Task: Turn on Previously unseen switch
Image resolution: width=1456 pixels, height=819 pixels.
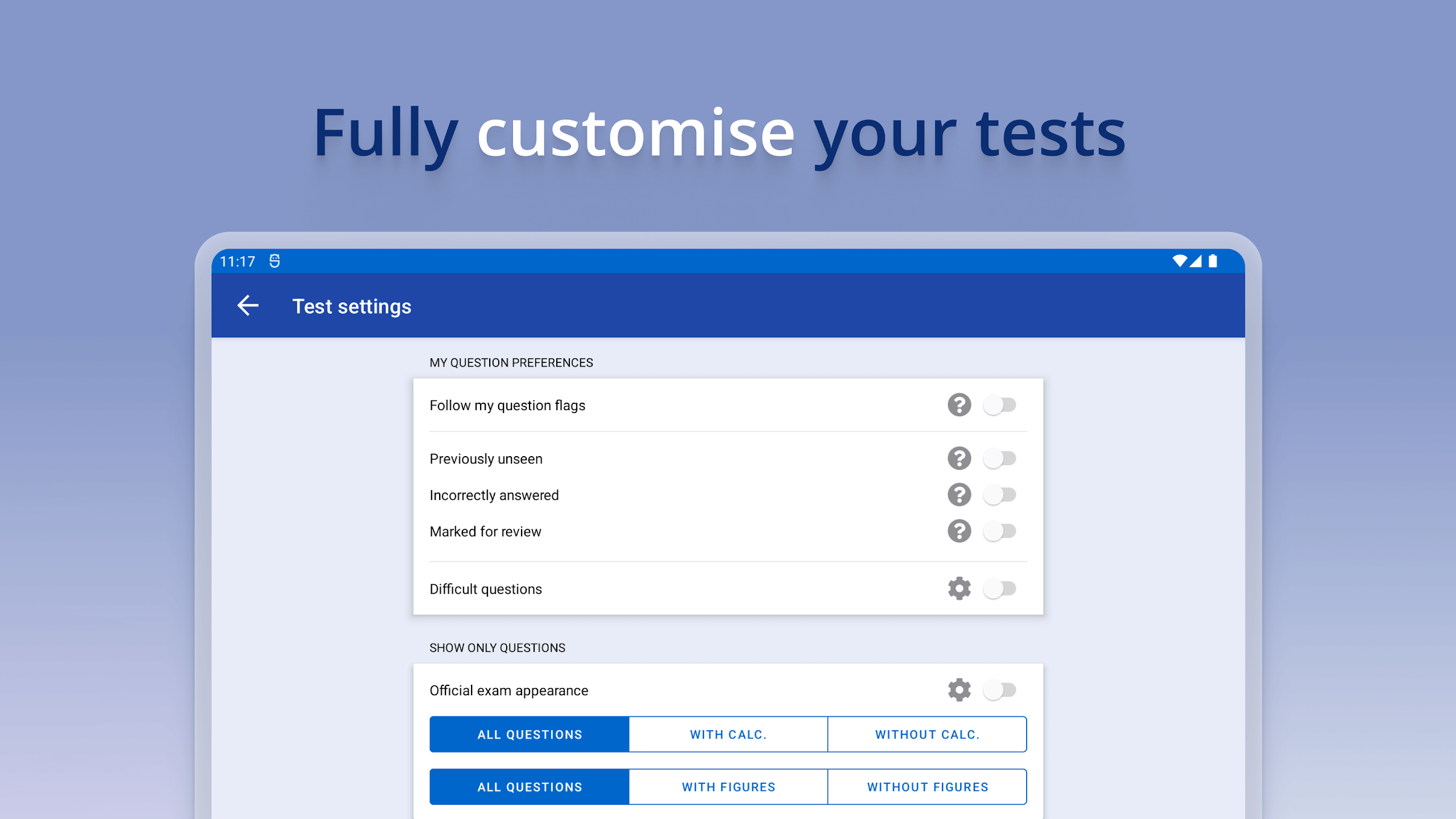Action: click(1000, 458)
